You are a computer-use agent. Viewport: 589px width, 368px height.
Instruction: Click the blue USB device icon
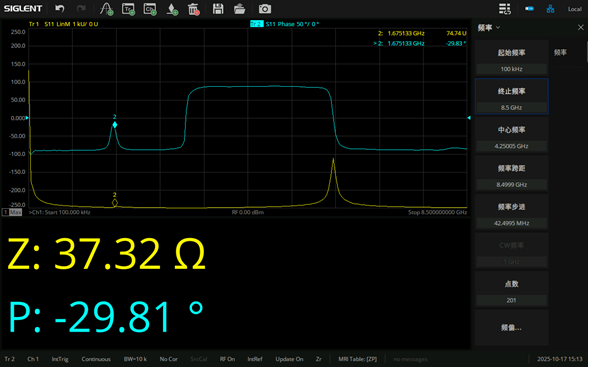tap(529, 9)
